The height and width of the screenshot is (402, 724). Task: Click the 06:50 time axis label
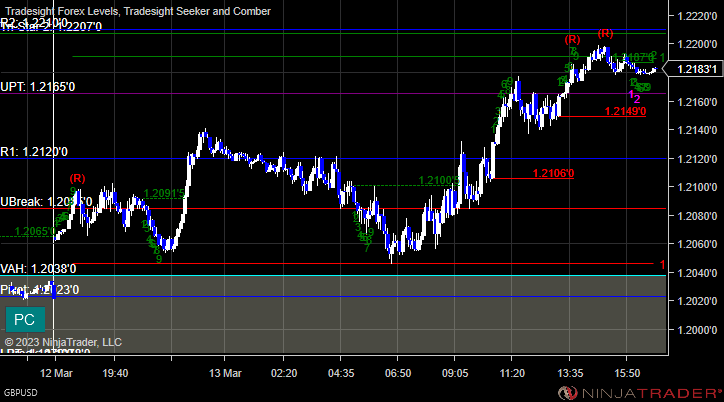[398, 373]
